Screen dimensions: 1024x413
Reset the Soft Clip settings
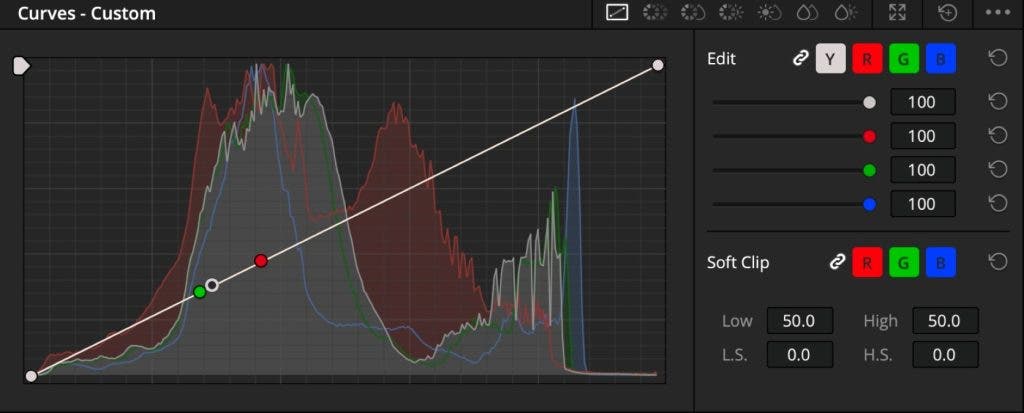(x=997, y=263)
